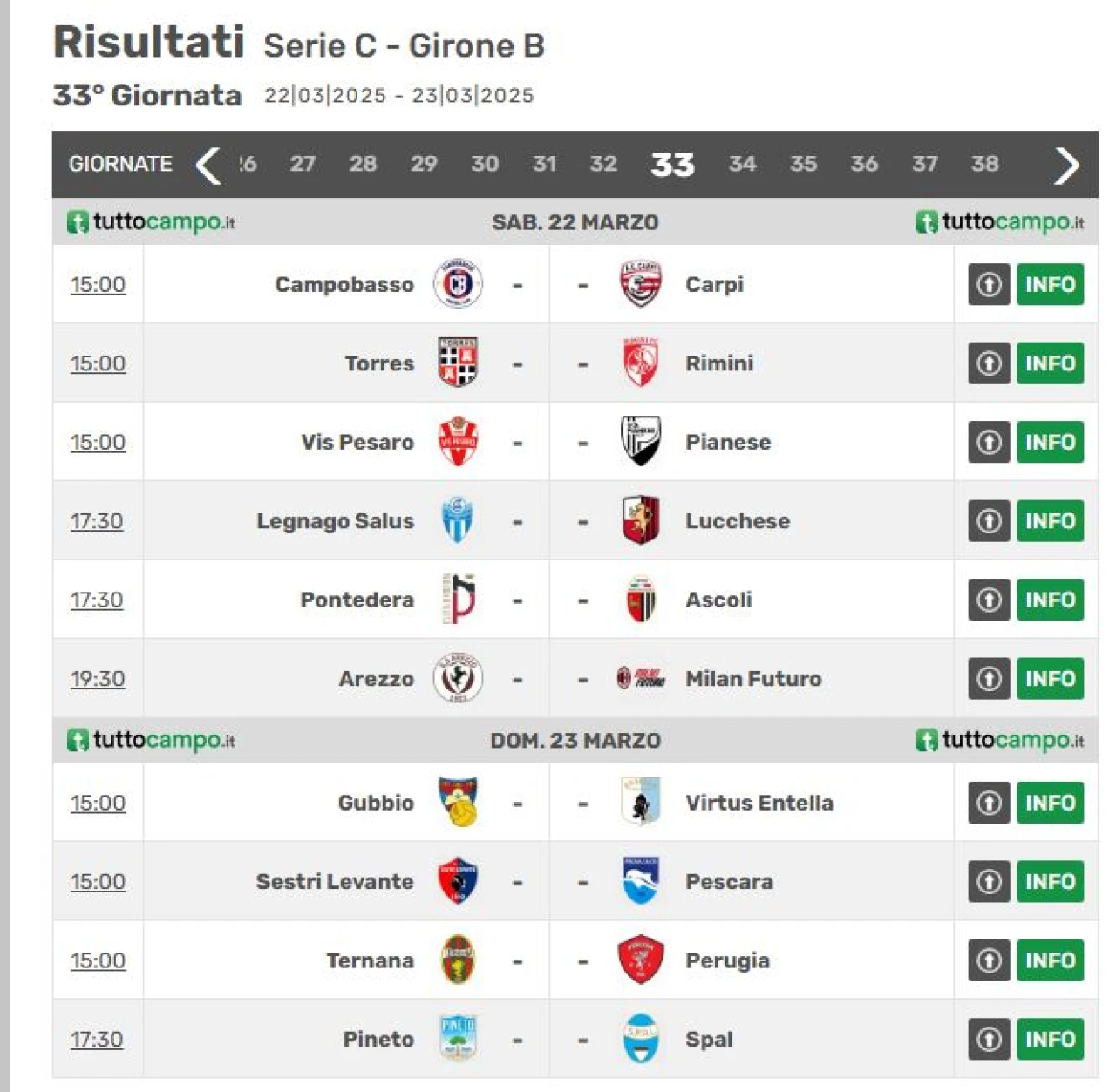Screen dimensions: 1116x1092
Task: Click the Lucchese team crest
Action: [x=641, y=520]
